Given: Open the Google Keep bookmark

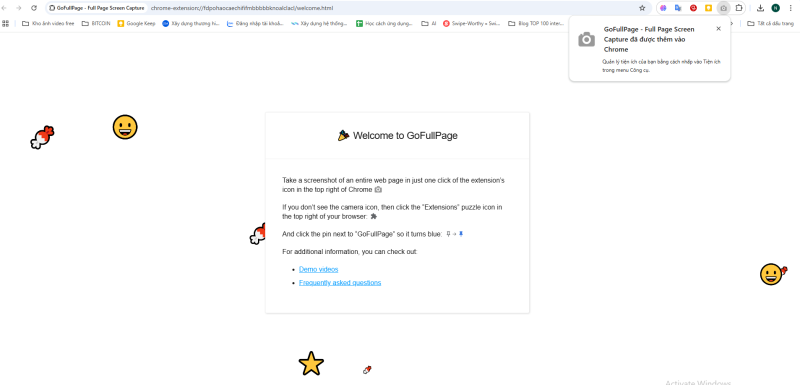Looking at the screenshot, I should click(x=136, y=23).
